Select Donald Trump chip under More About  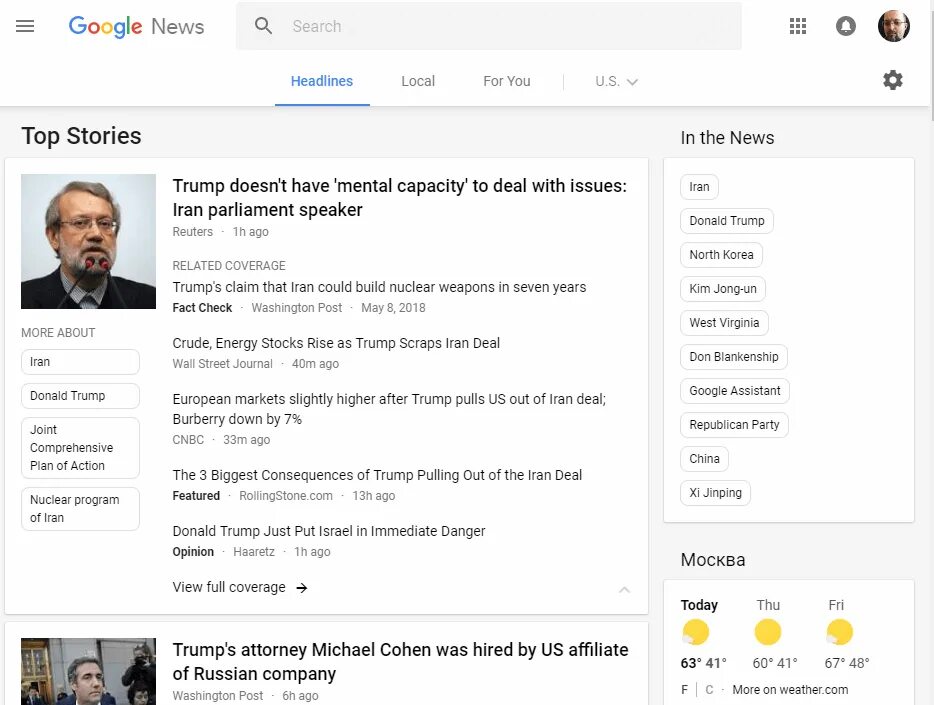(x=80, y=396)
